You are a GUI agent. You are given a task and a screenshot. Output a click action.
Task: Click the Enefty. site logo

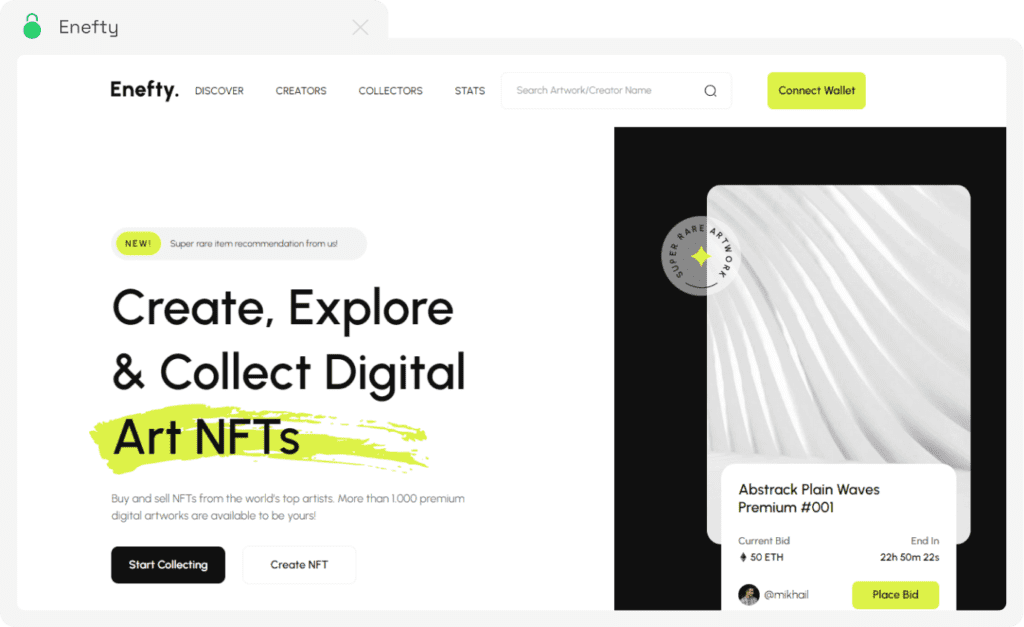[x=144, y=90]
